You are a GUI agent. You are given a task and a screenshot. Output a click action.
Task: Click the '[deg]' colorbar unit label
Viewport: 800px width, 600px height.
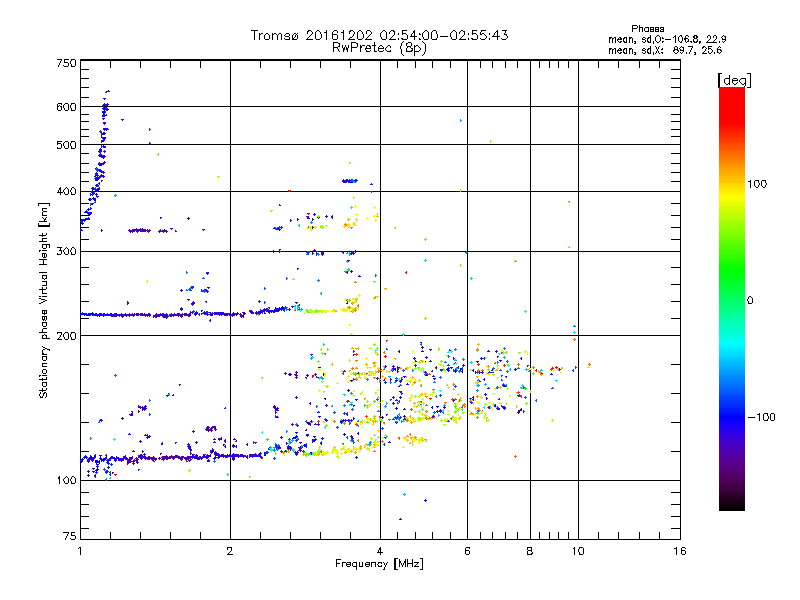coord(734,80)
